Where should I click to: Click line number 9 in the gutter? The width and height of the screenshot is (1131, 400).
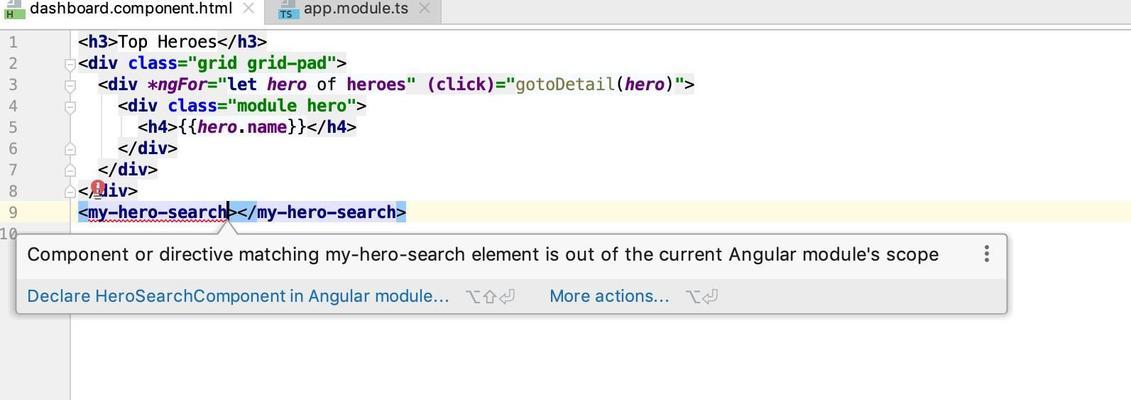tap(12, 212)
